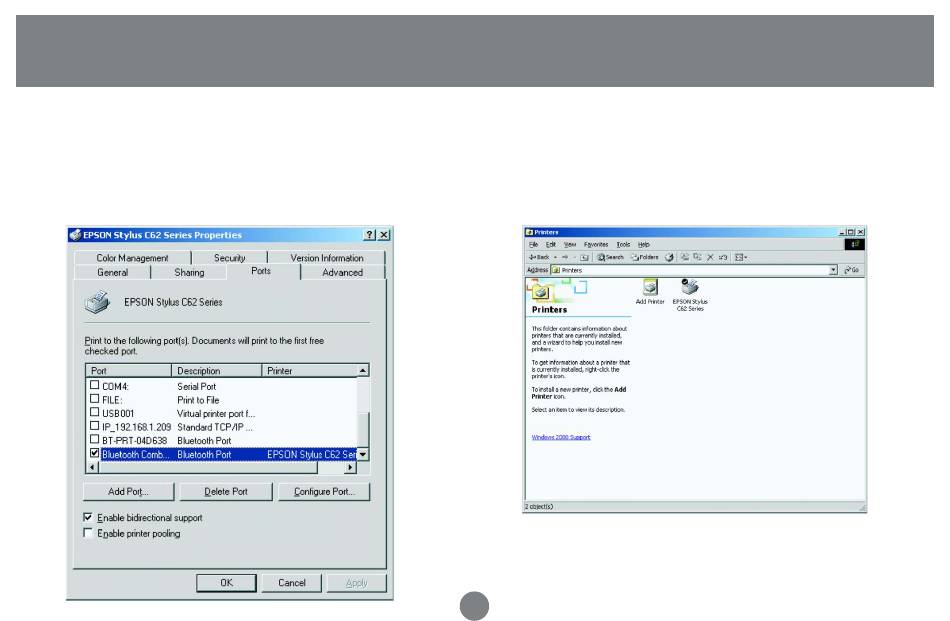Click the port list scroll left arrow
950x621 pixels.
pos(93,467)
